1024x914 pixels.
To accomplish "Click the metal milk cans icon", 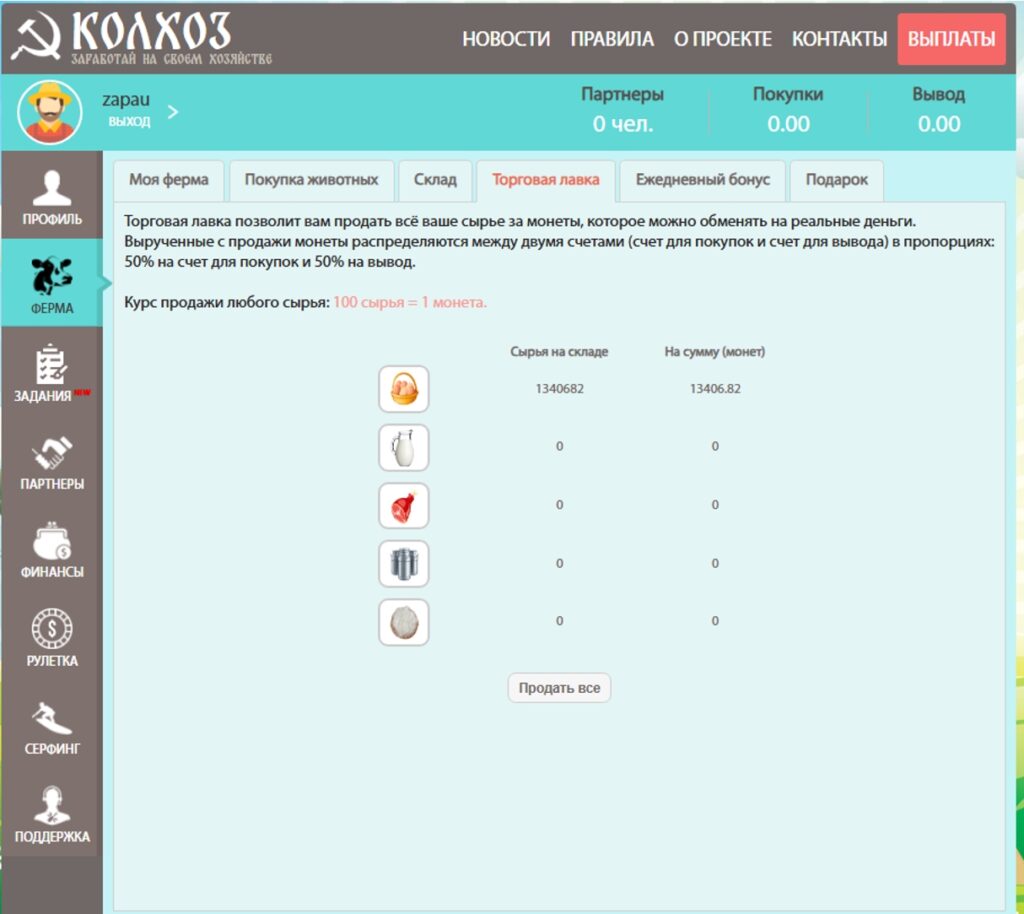I will (x=404, y=563).
